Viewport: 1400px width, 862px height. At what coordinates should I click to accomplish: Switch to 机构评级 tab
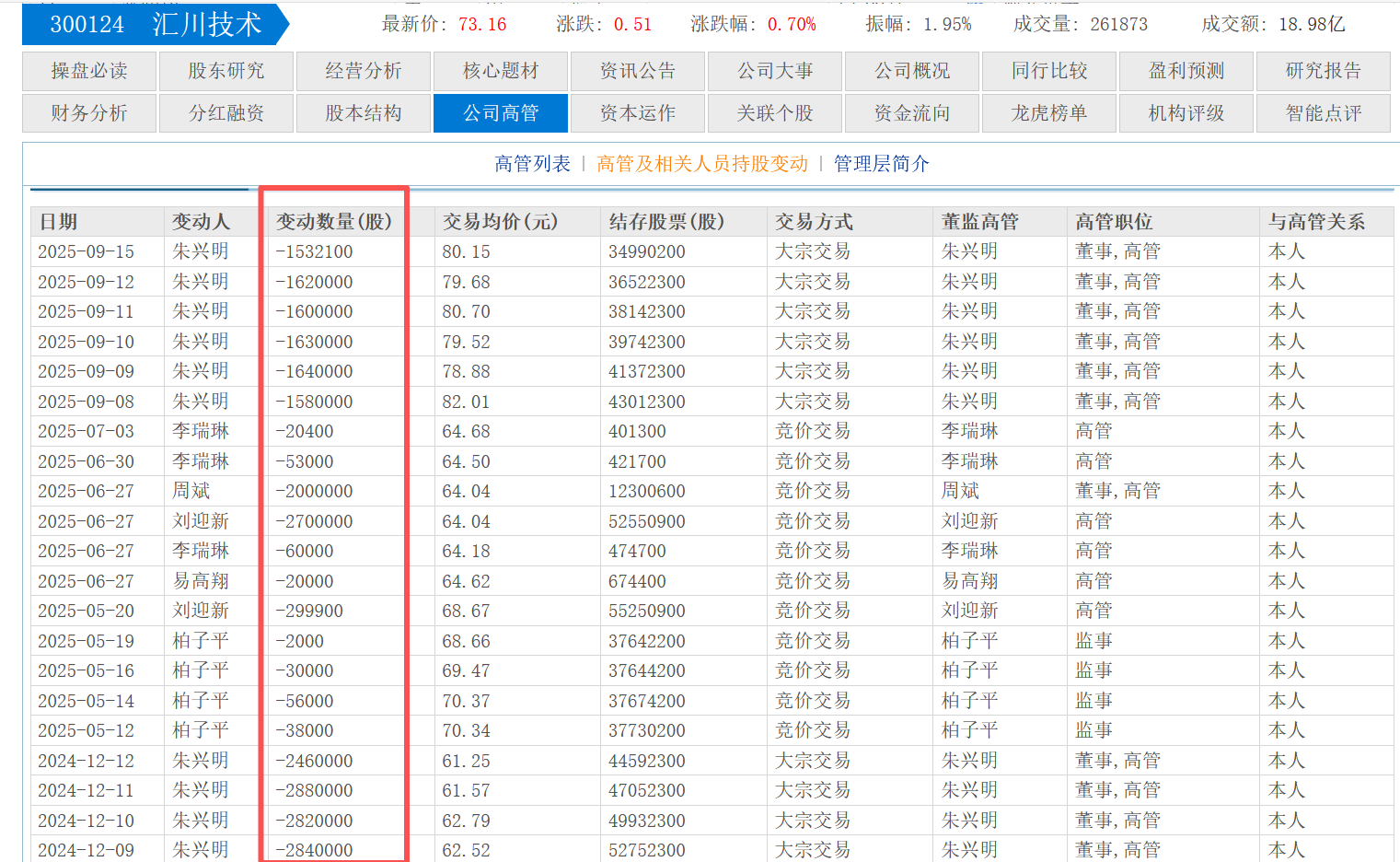(1186, 113)
